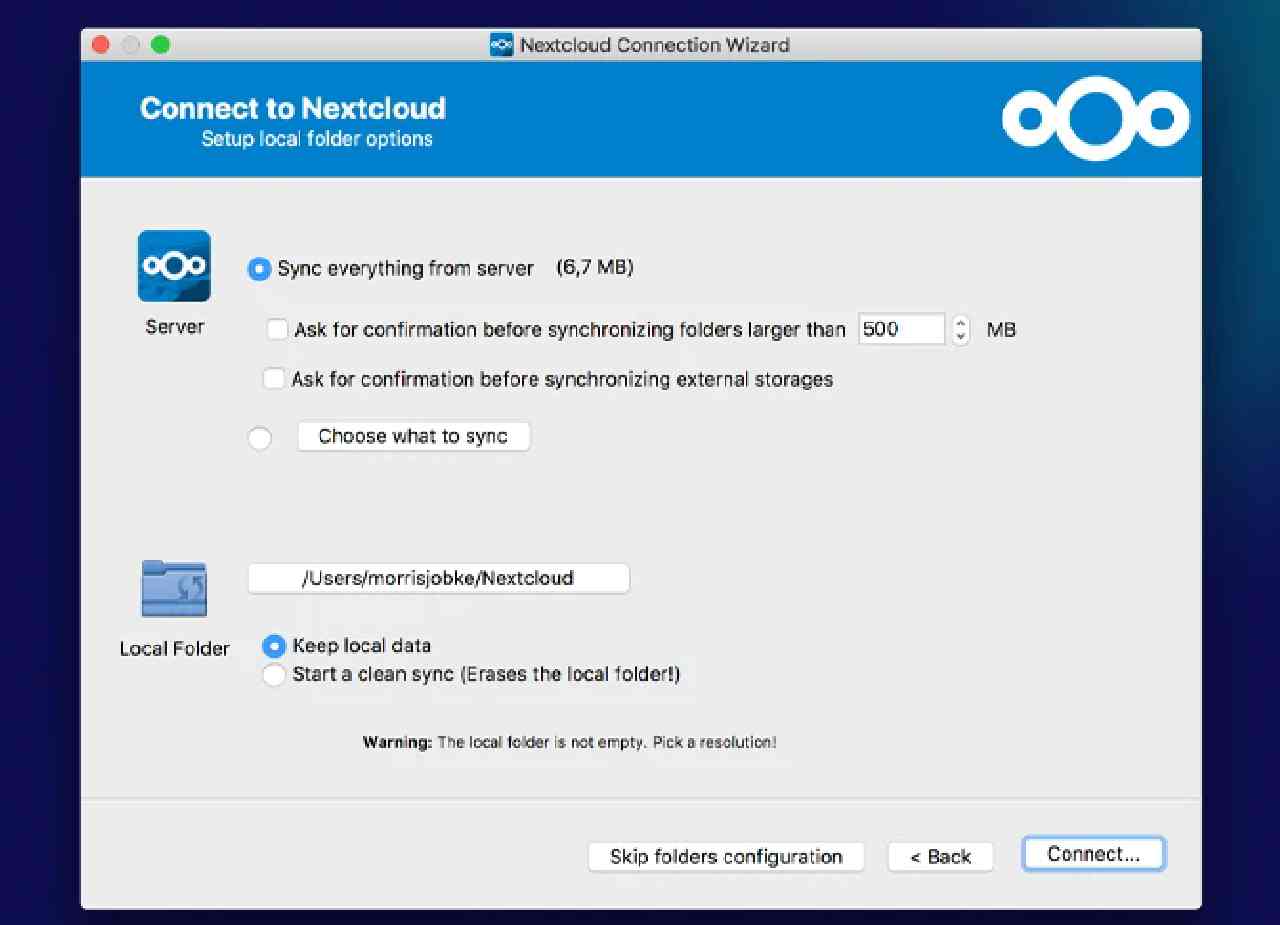Select Sync everything from server option
This screenshot has height=925, width=1280.
(259, 269)
